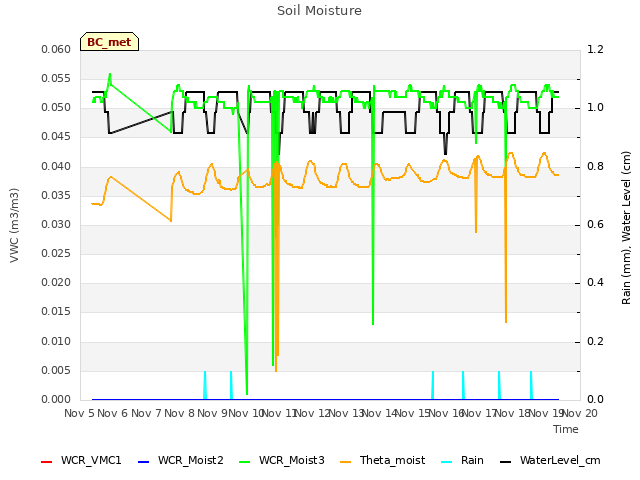The width and height of the screenshot is (640, 480).
Task: Click the BC_met label box
Action: 109,42
